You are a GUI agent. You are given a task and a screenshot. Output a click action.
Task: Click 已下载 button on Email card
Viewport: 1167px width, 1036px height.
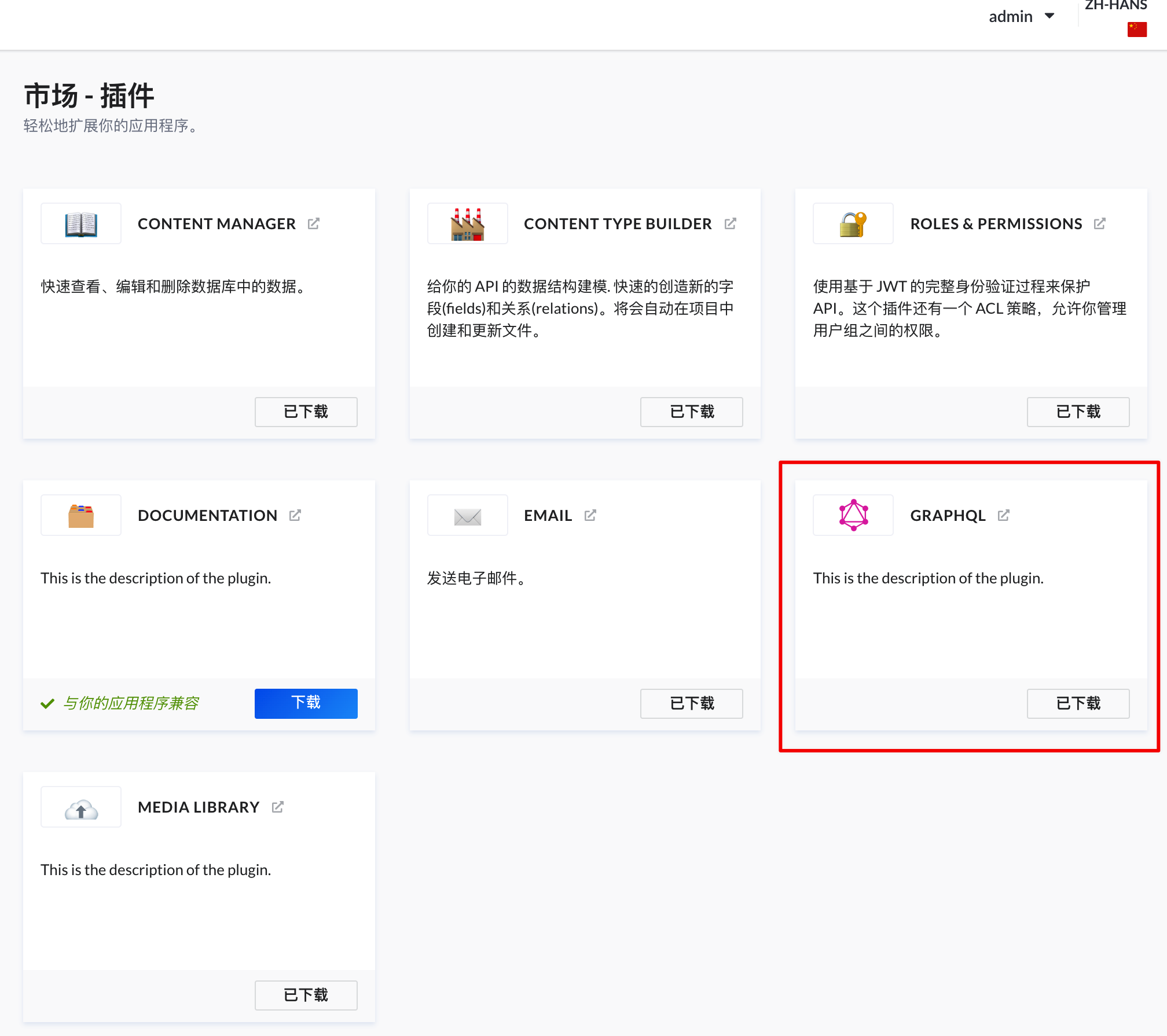(x=691, y=703)
